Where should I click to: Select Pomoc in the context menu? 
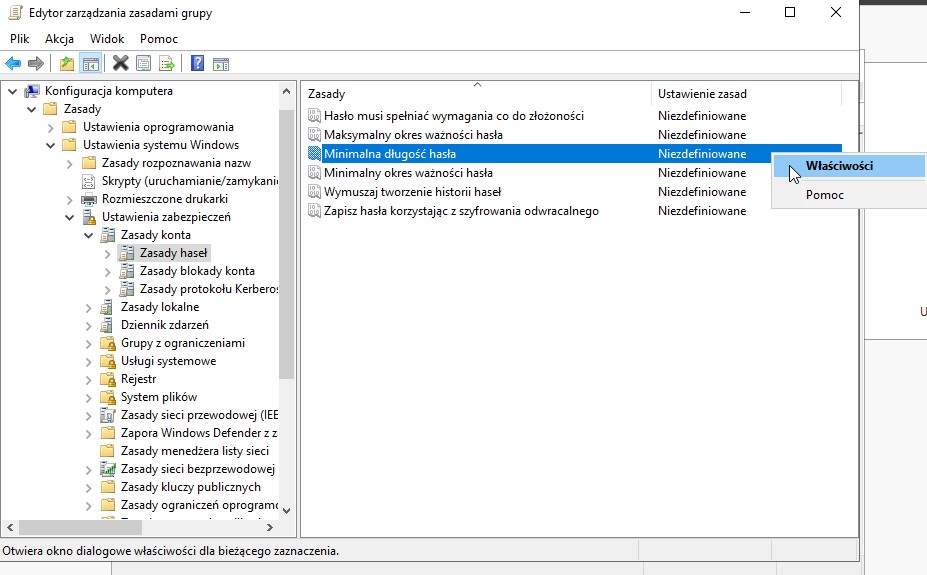[825, 195]
